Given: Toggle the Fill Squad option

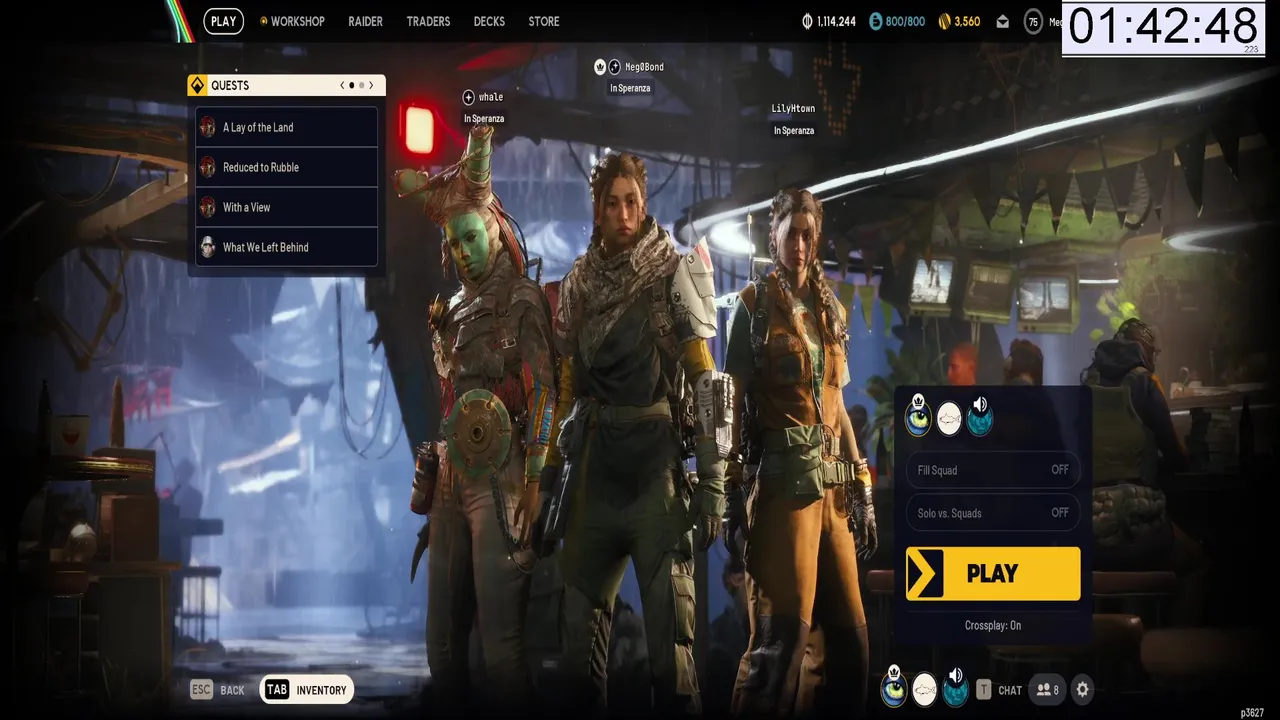Looking at the screenshot, I should tap(993, 470).
